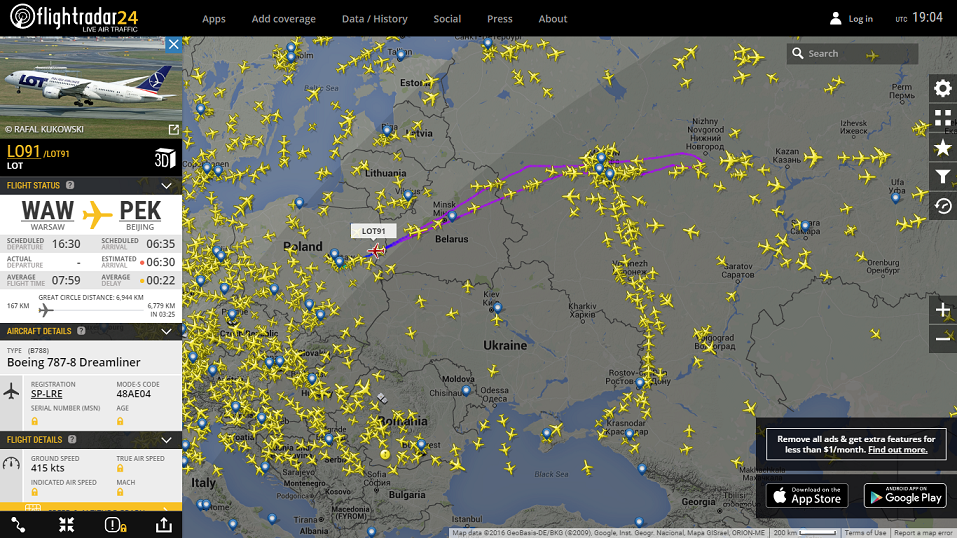Image resolution: width=957 pixels, height=538 pixels.
Task: Click the Log in link
Action: [861, 19]
